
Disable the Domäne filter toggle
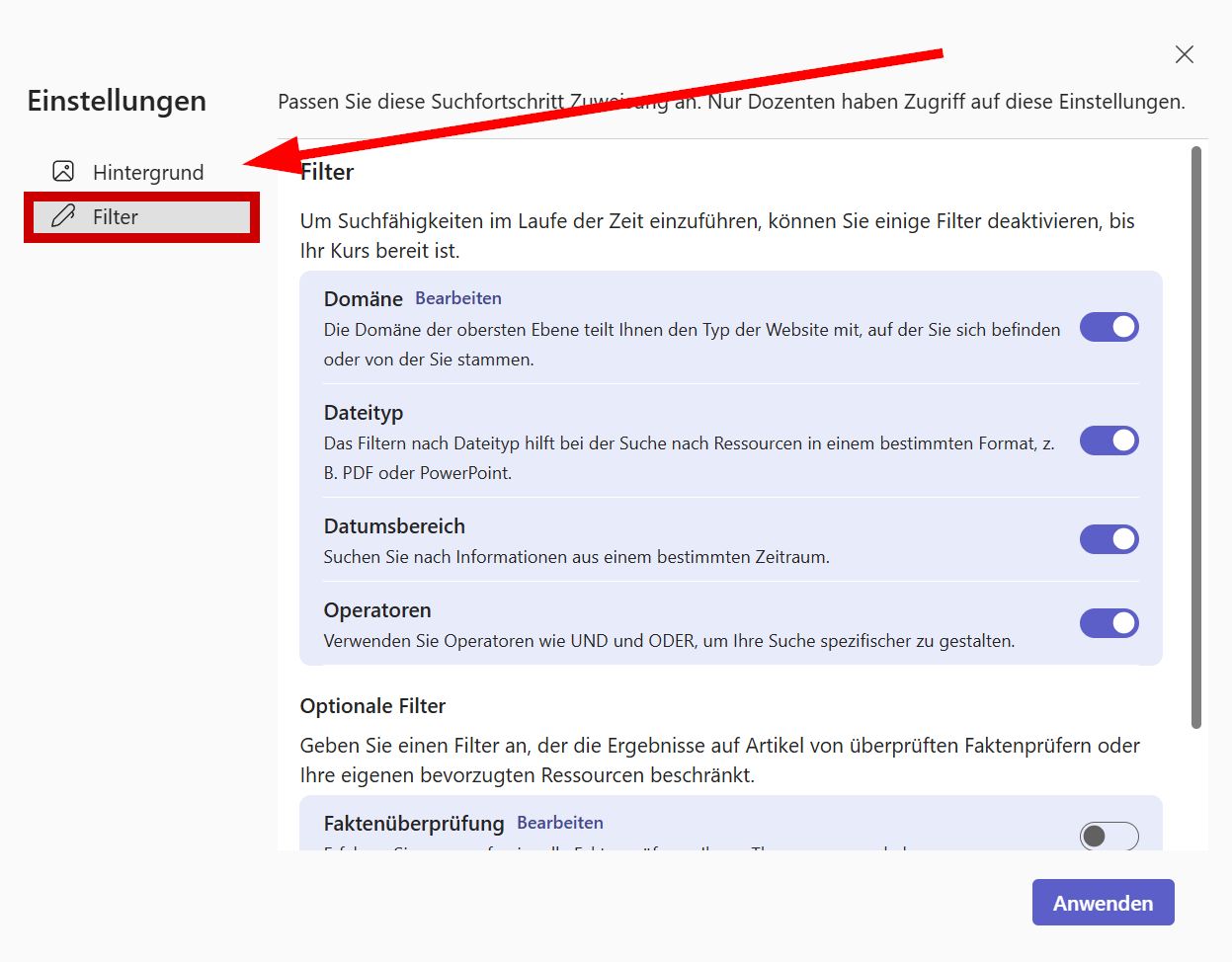point(1109,327)
